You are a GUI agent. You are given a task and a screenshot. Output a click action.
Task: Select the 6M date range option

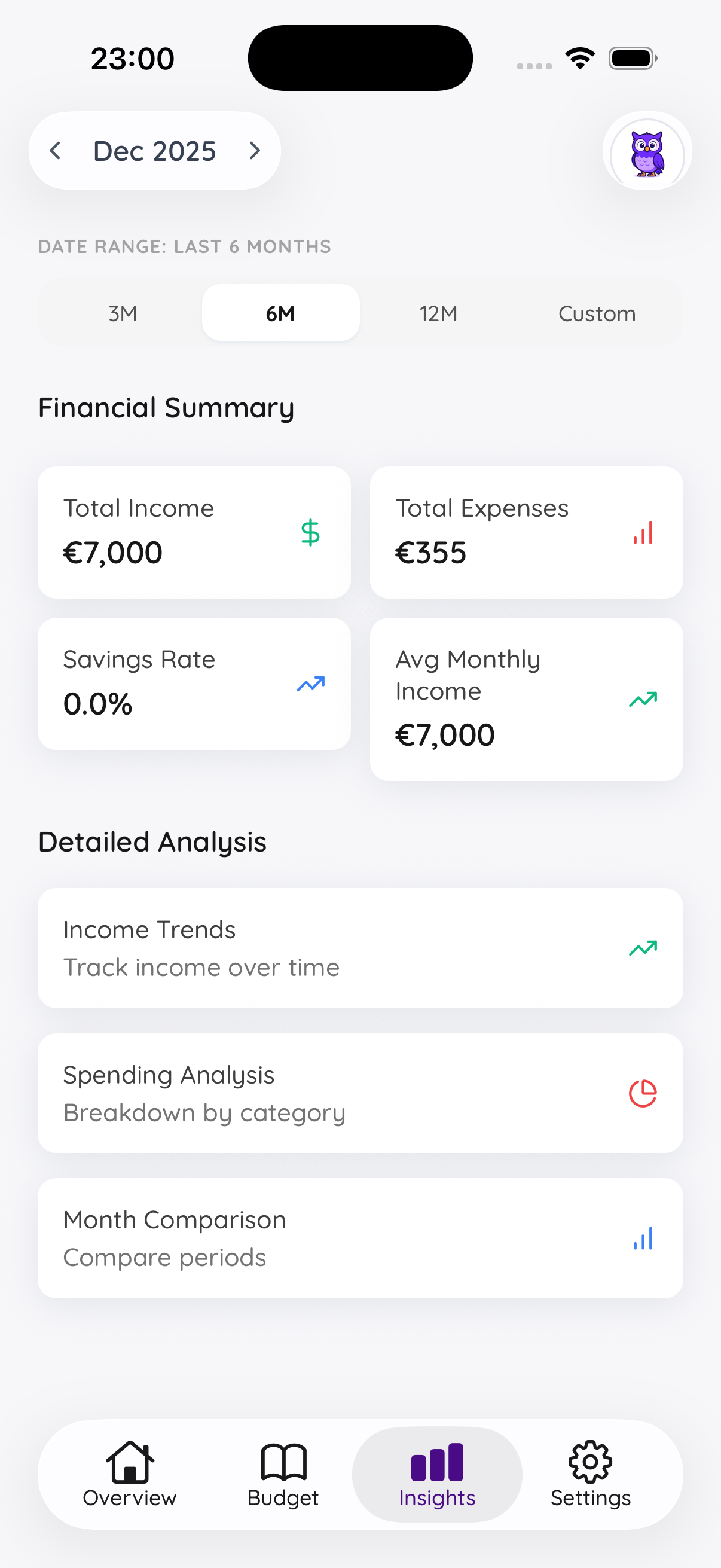(x=280, y=313)
